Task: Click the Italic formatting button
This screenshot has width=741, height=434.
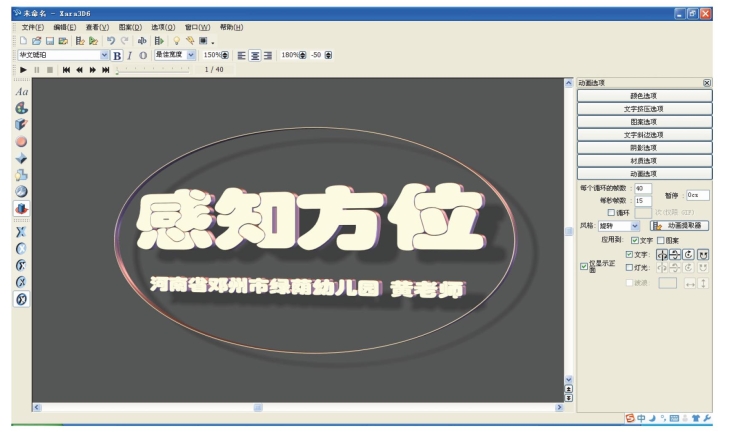Action: [x=129, y=55]
